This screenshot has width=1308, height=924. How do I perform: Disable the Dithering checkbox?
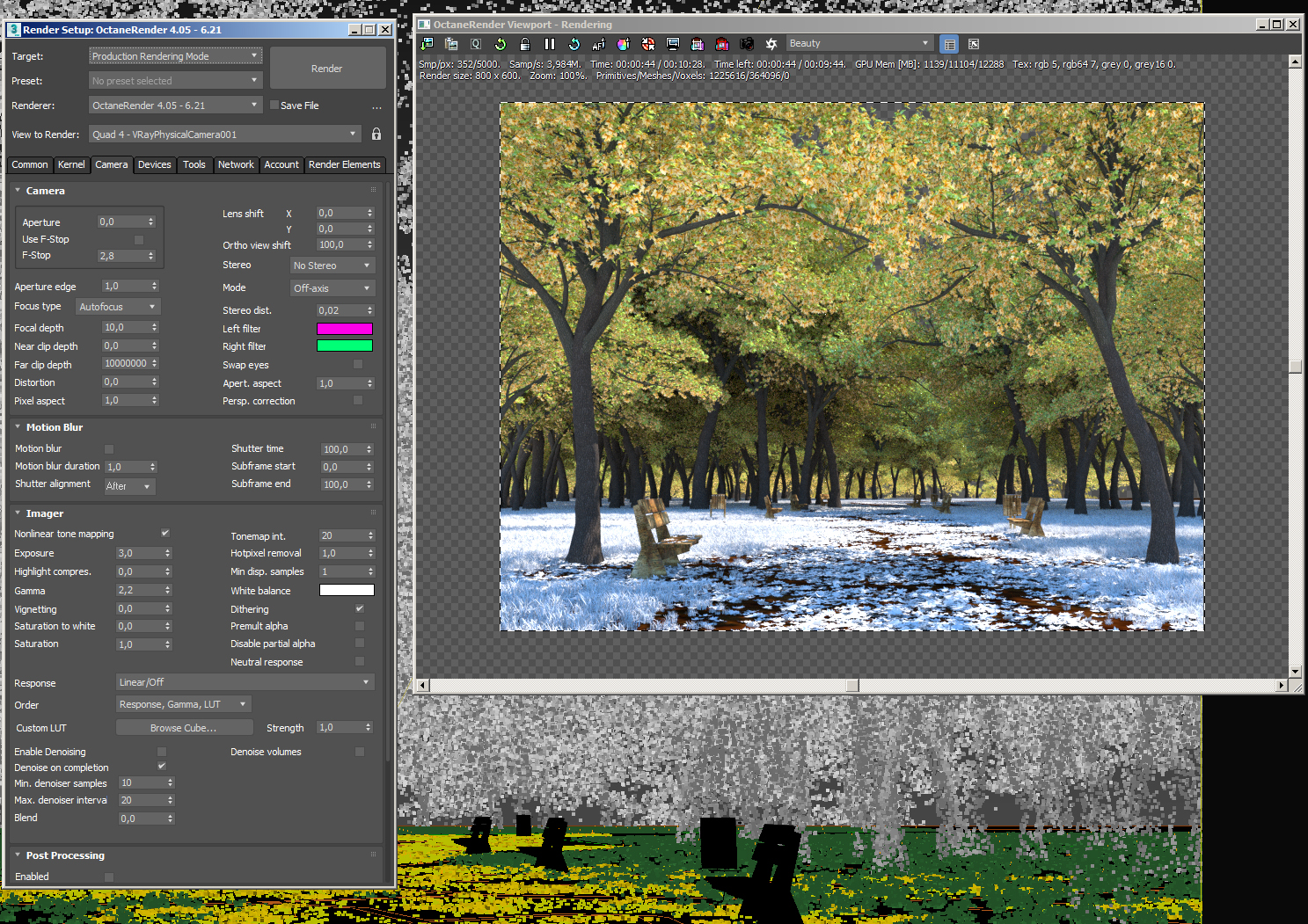coord(360,608)
